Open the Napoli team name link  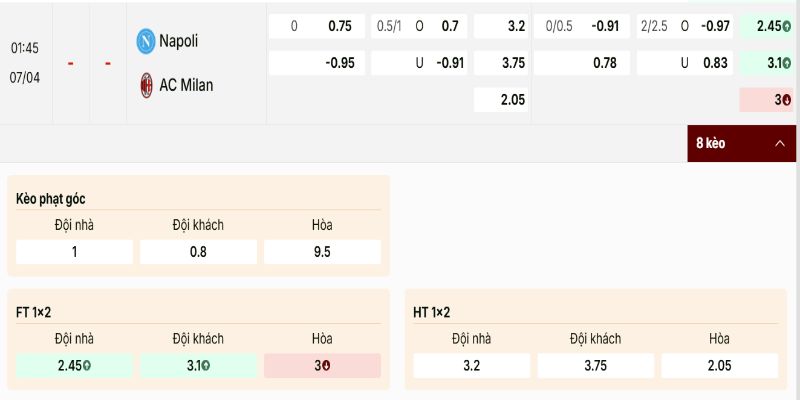(179, 41)
